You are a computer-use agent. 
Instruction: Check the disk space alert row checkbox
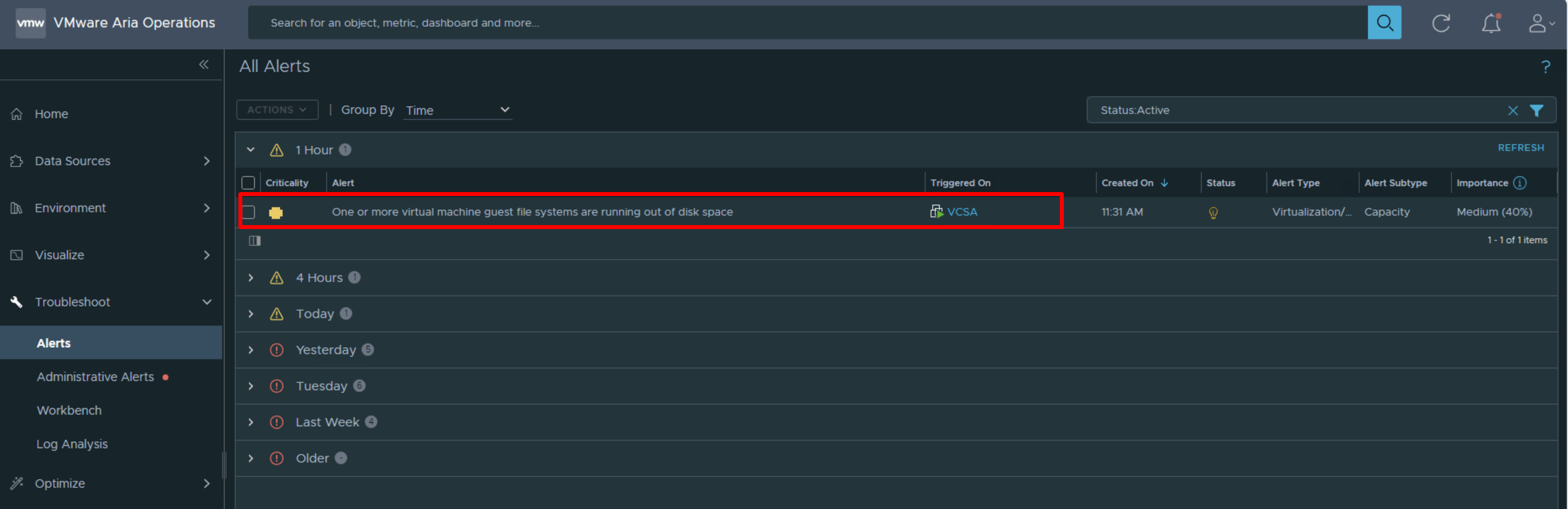click(x=248, y=212)
